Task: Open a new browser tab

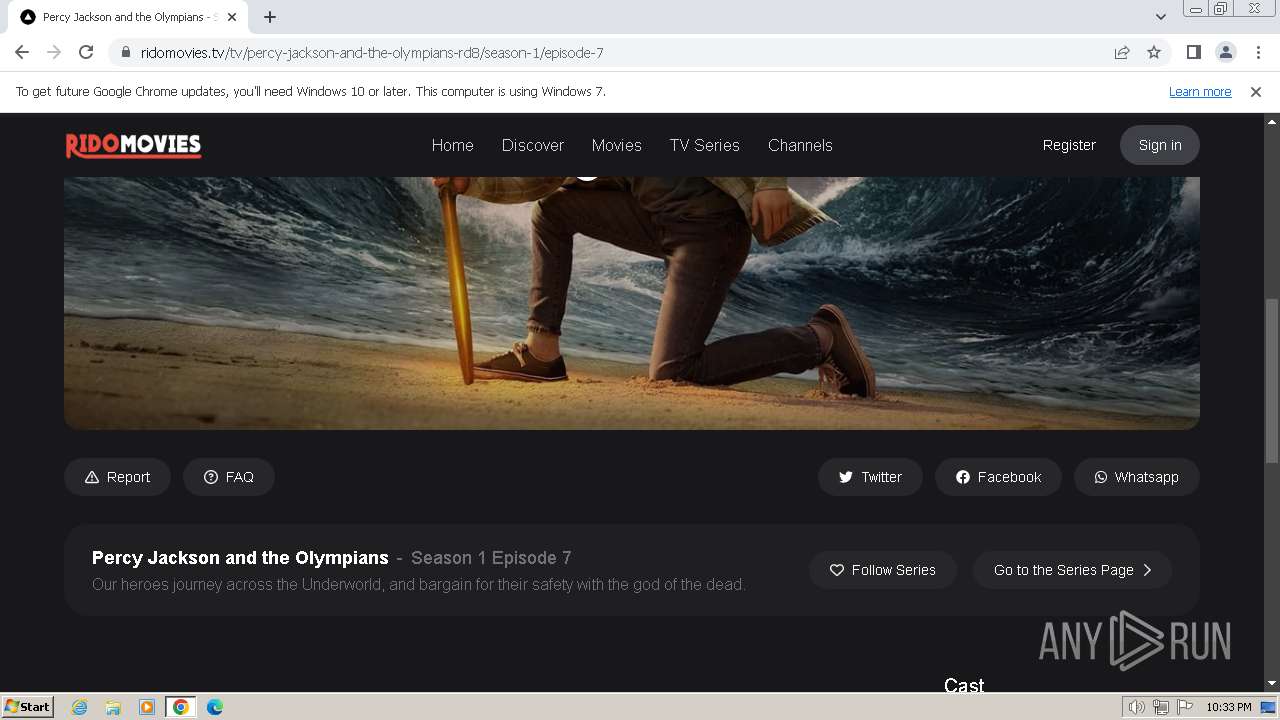Action: click(270, 17)
